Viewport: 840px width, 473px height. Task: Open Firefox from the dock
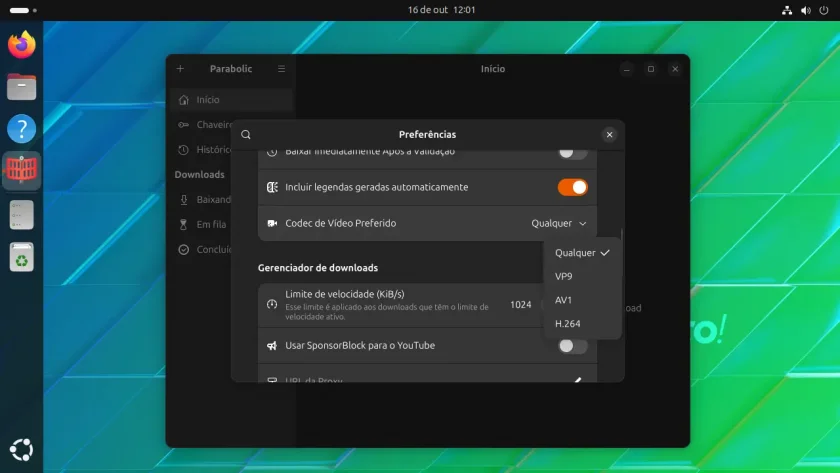pyautogui.click(x=21, y=44)
